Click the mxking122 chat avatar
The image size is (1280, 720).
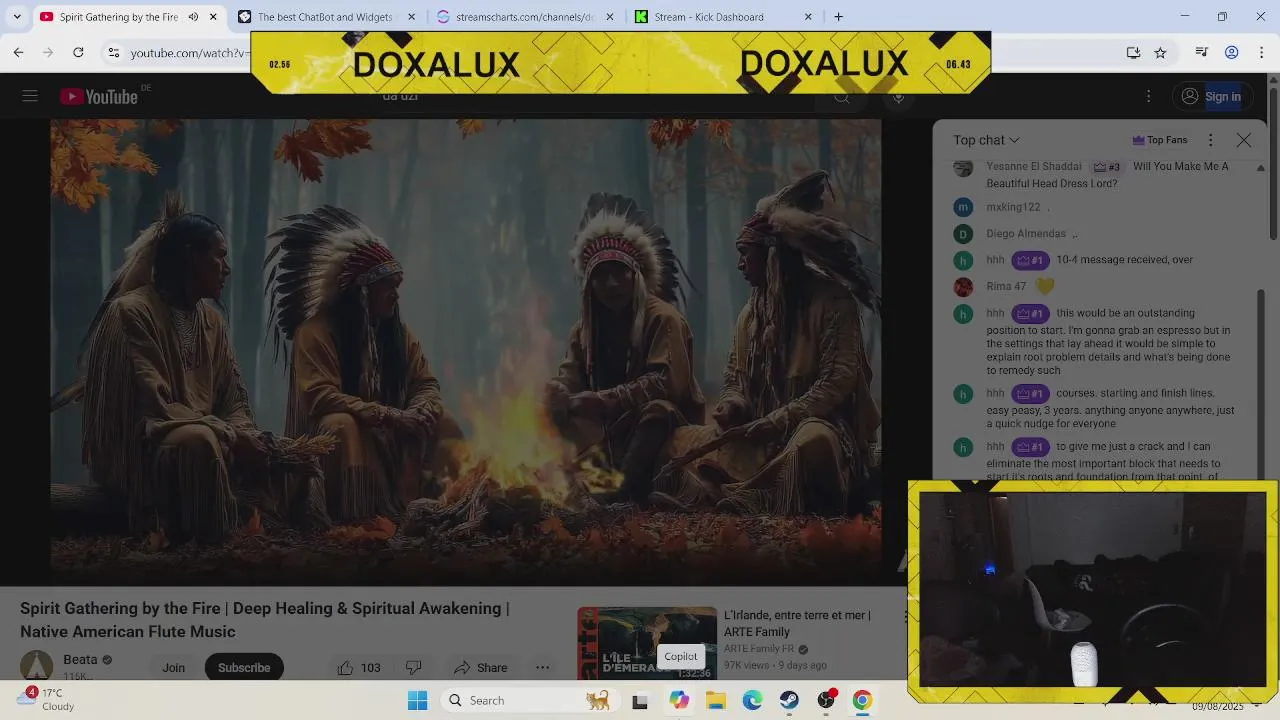[x=963, y=207]
